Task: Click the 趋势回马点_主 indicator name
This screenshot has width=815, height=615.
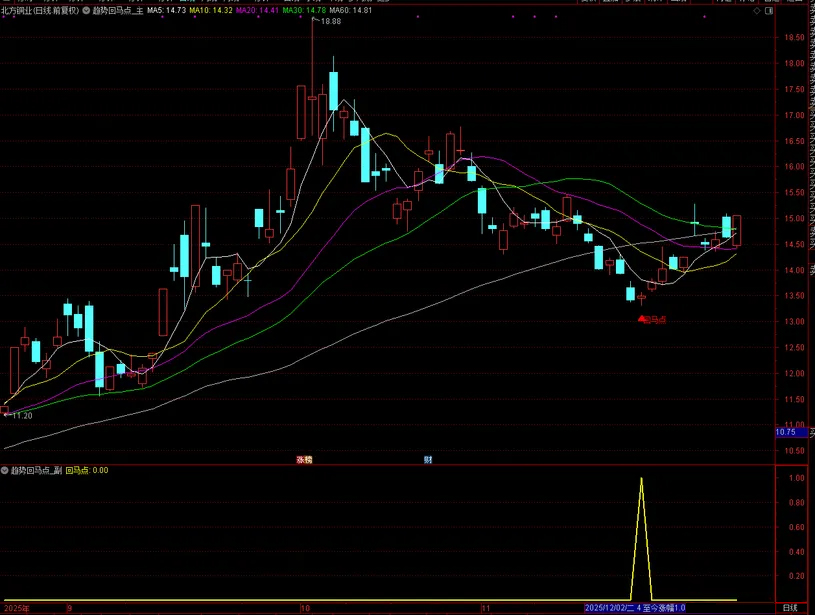Action: (118, 10)
